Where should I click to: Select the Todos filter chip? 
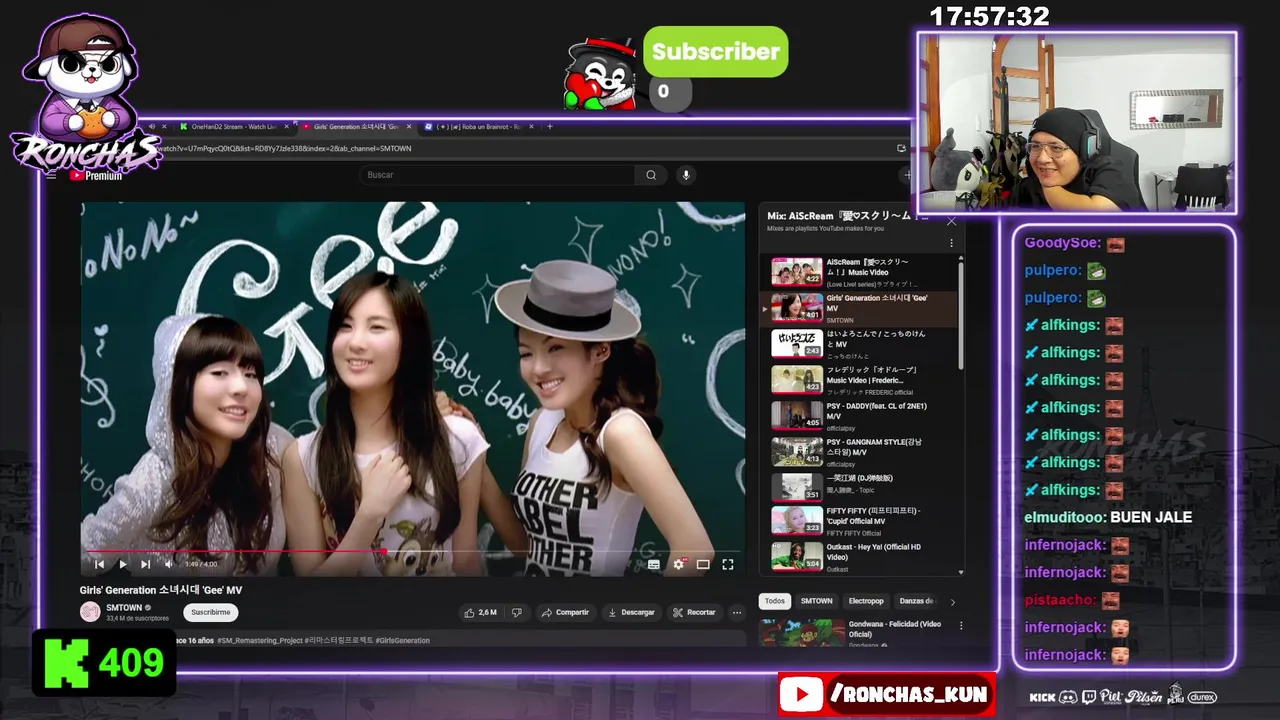775,601
